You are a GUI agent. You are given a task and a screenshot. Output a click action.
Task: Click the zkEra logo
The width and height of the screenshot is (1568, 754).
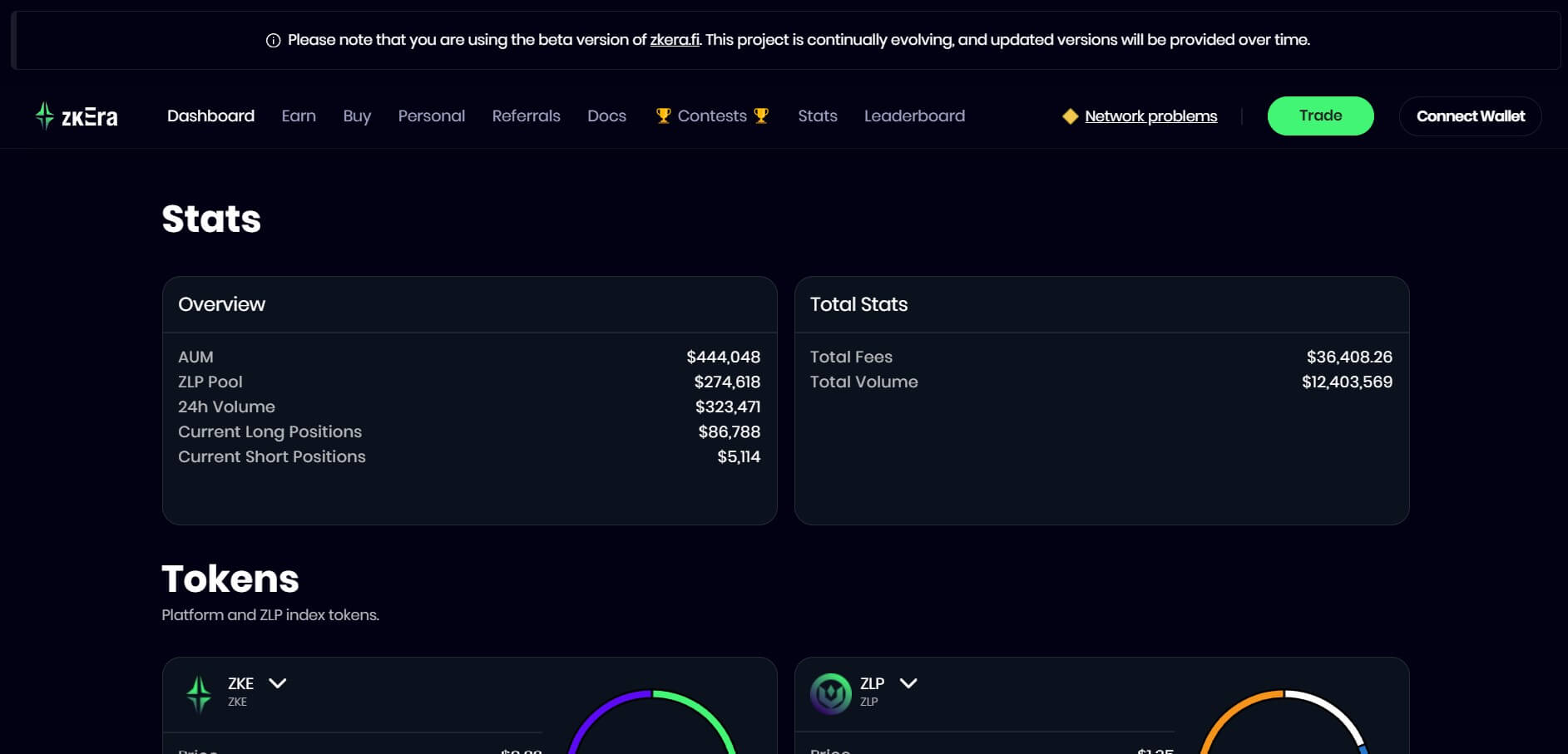(77, 116)
